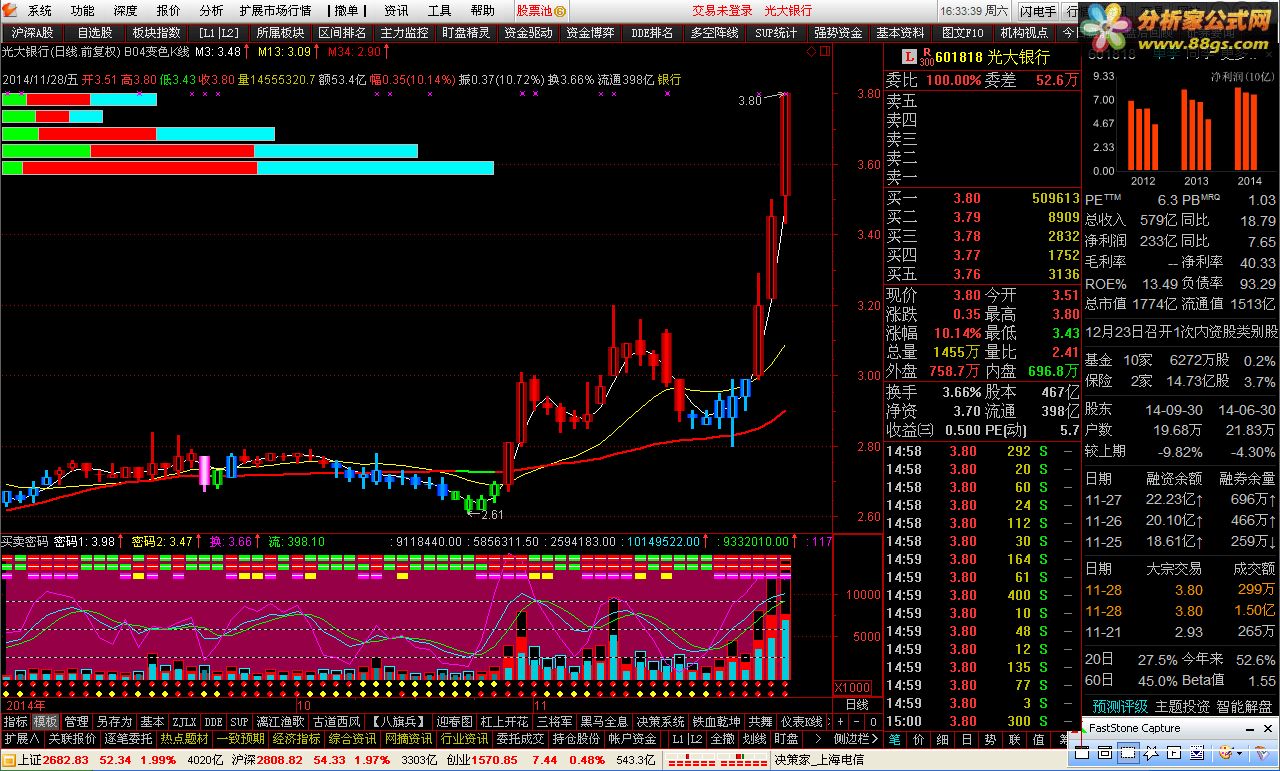Open 预测评级 link

coord(1118,706)
